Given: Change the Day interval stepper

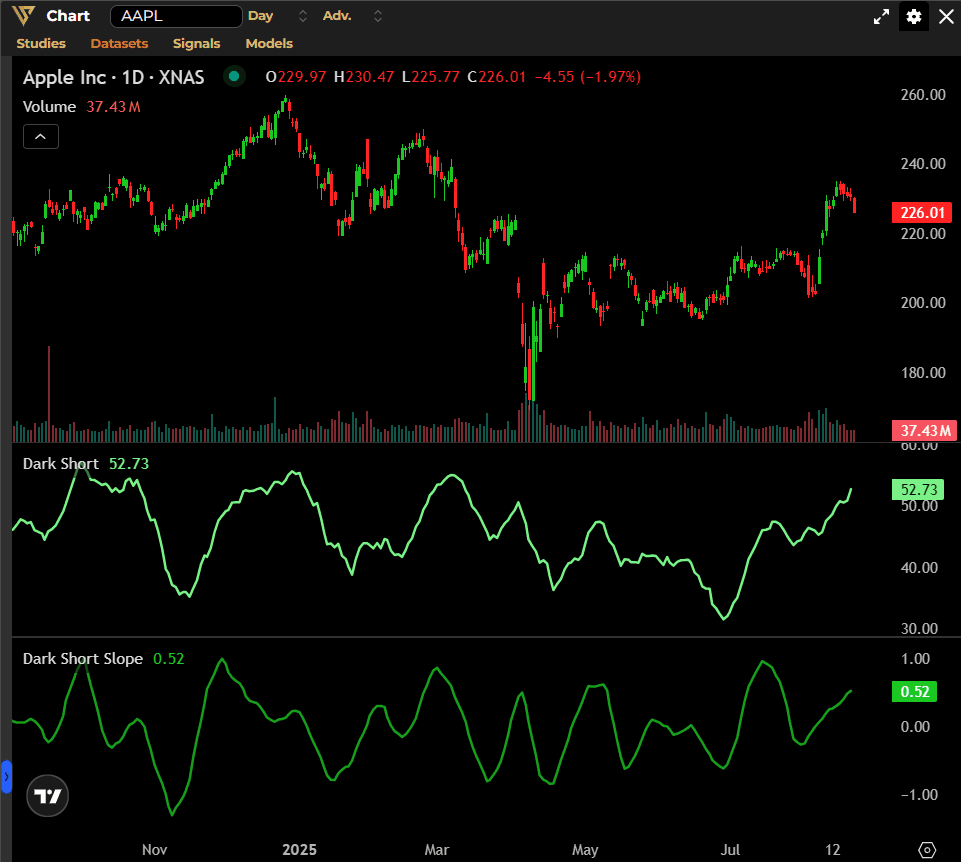Looking at the screenshot, I should (303, 16).
